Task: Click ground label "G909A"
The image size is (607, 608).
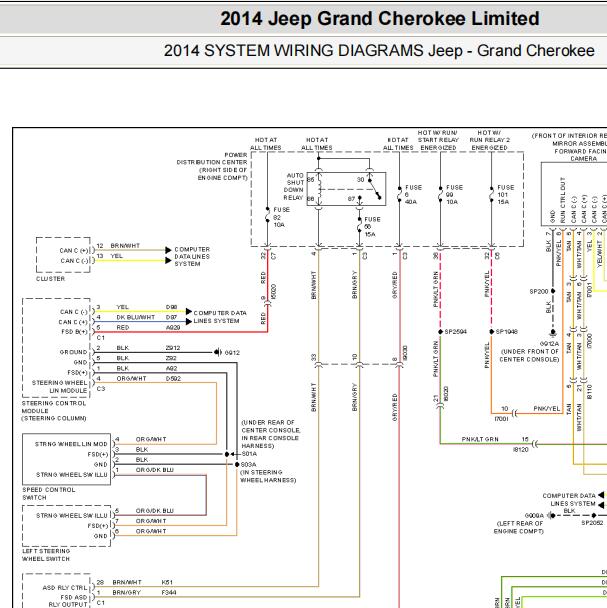Action: coord(534,516)
